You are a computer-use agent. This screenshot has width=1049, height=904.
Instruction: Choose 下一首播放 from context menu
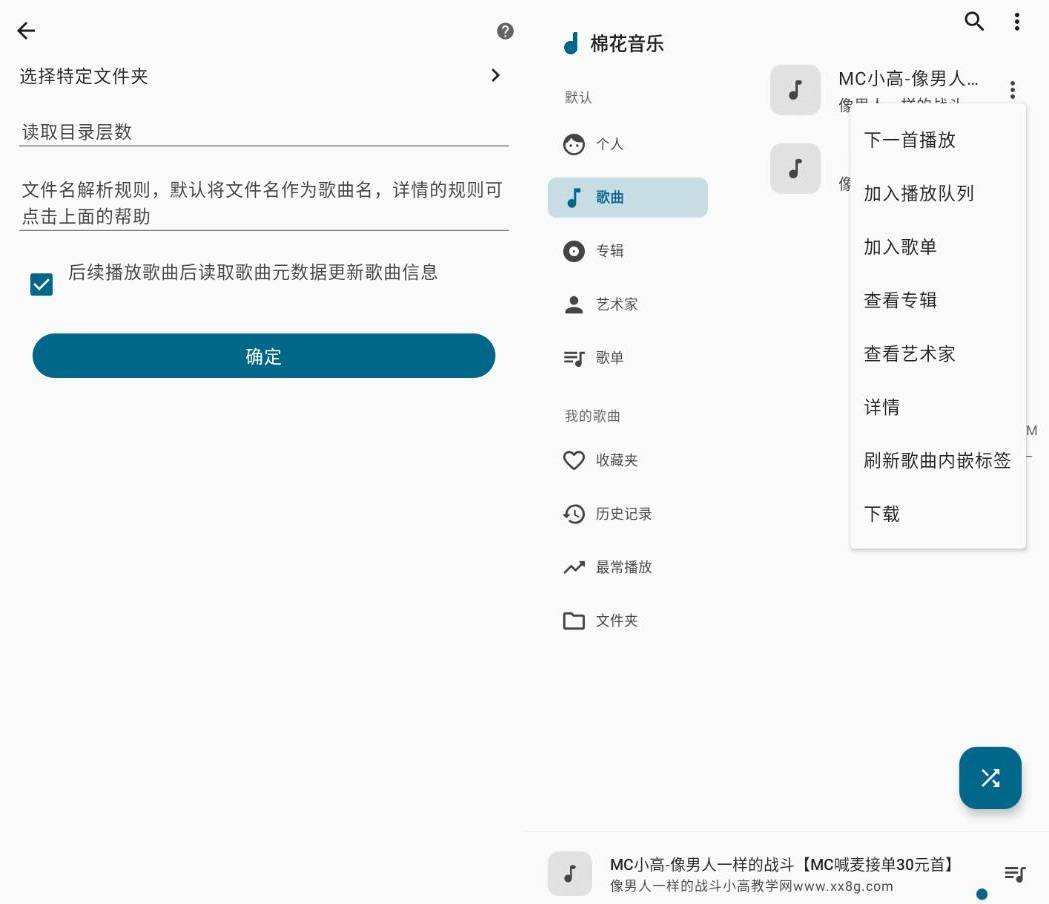(x=938, y=140)
